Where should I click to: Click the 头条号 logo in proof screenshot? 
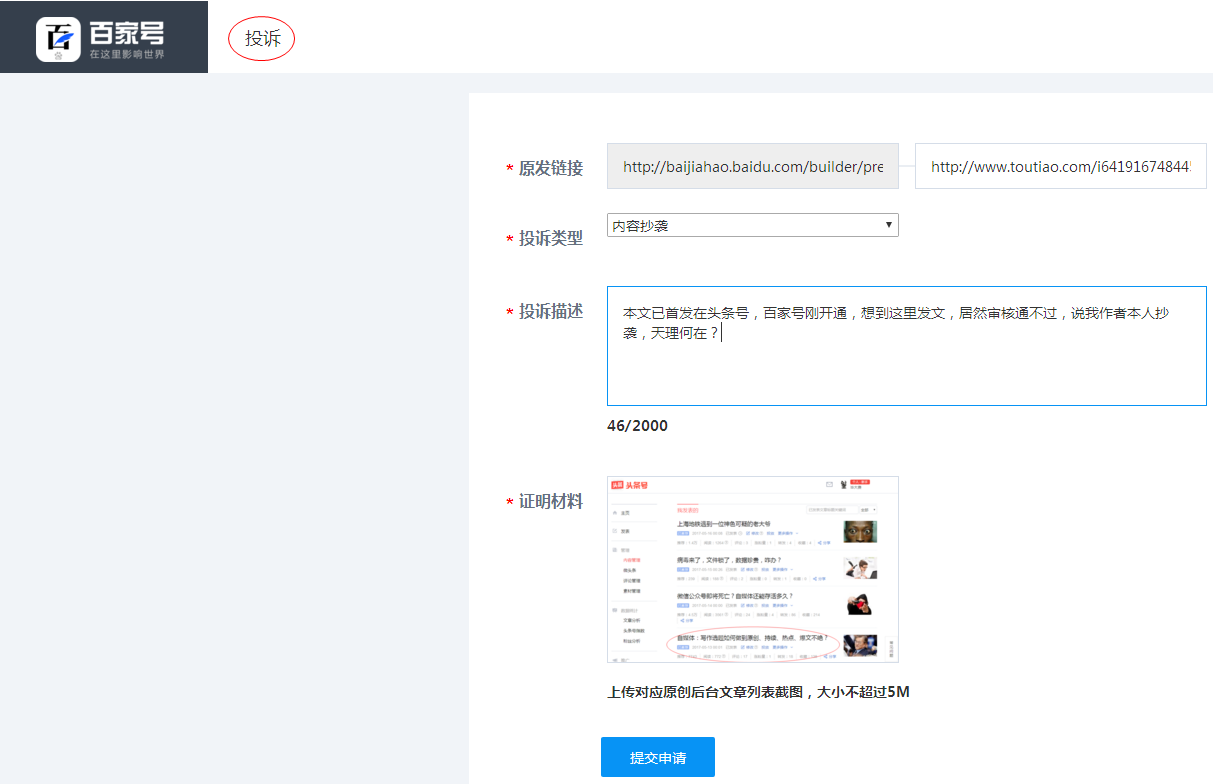(x=630, y=486)
